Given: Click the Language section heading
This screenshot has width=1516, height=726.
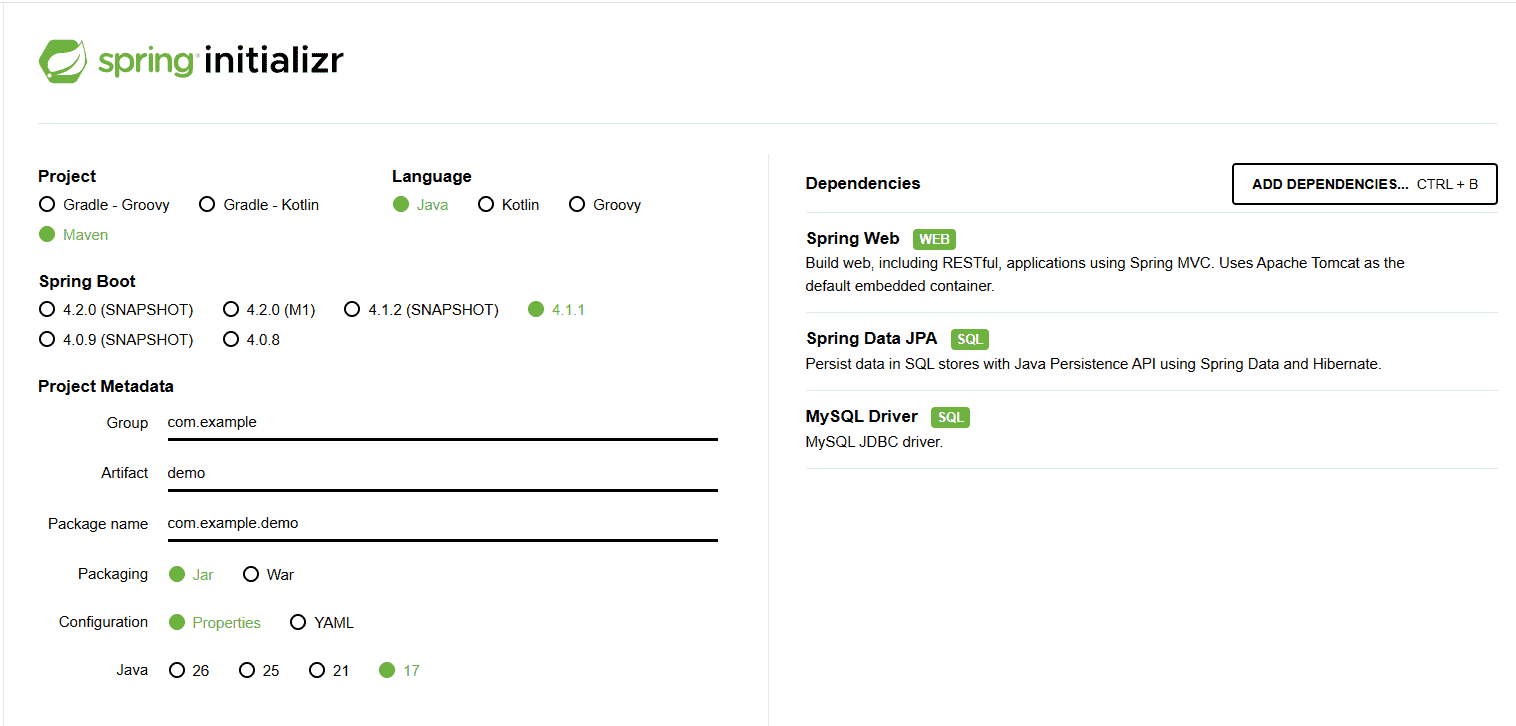Looking at the screenshot, I should tap(432, 177).
